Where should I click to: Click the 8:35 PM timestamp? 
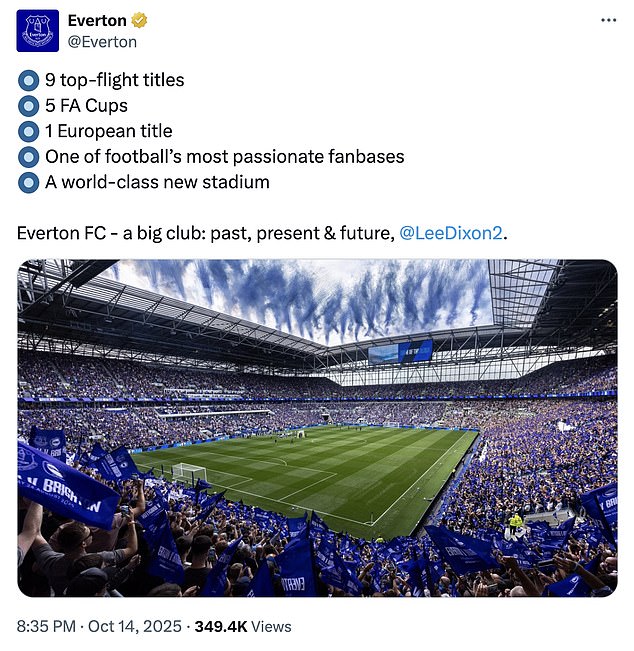[48, 626]
